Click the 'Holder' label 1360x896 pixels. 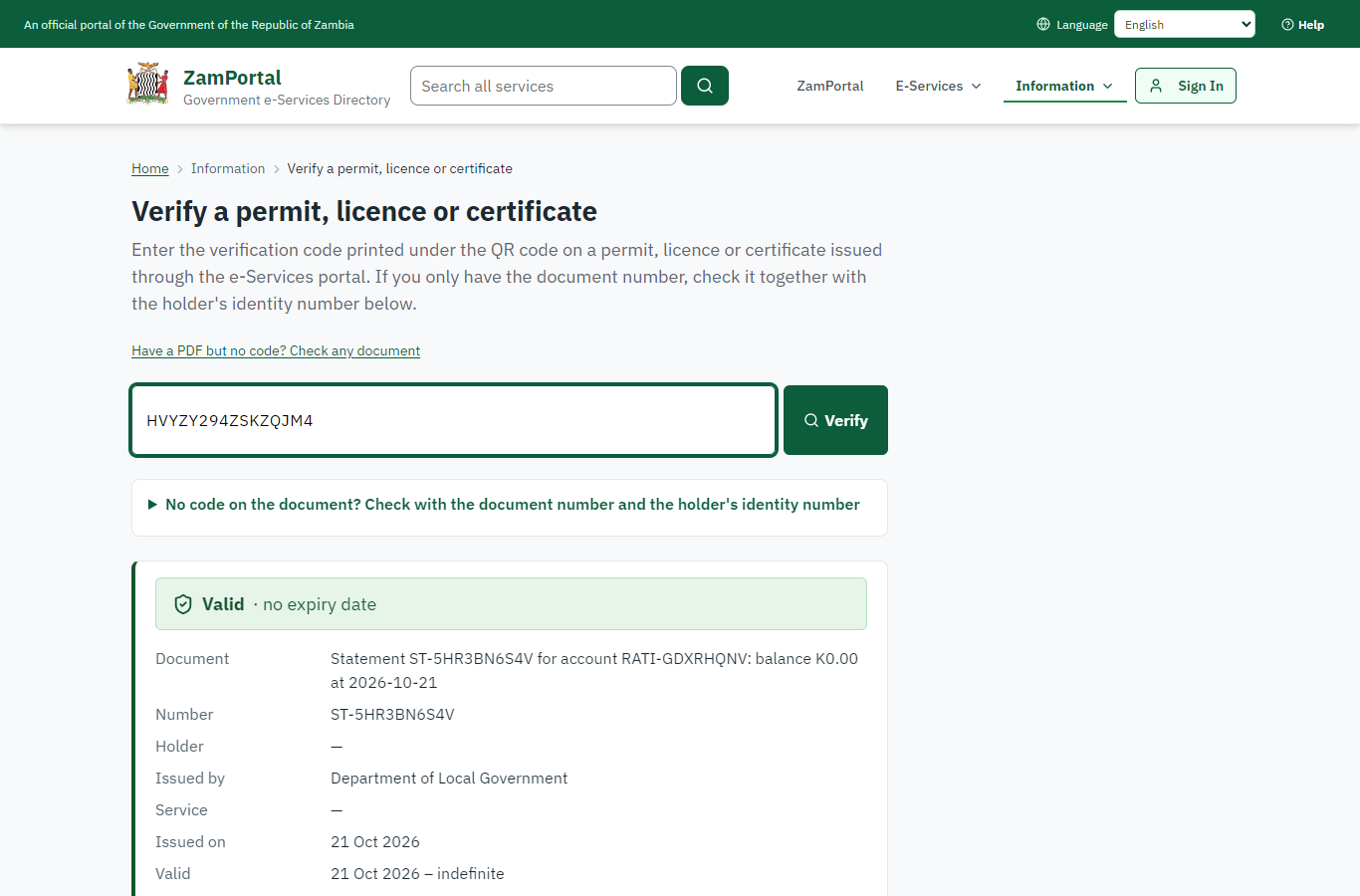pos(179,747)
